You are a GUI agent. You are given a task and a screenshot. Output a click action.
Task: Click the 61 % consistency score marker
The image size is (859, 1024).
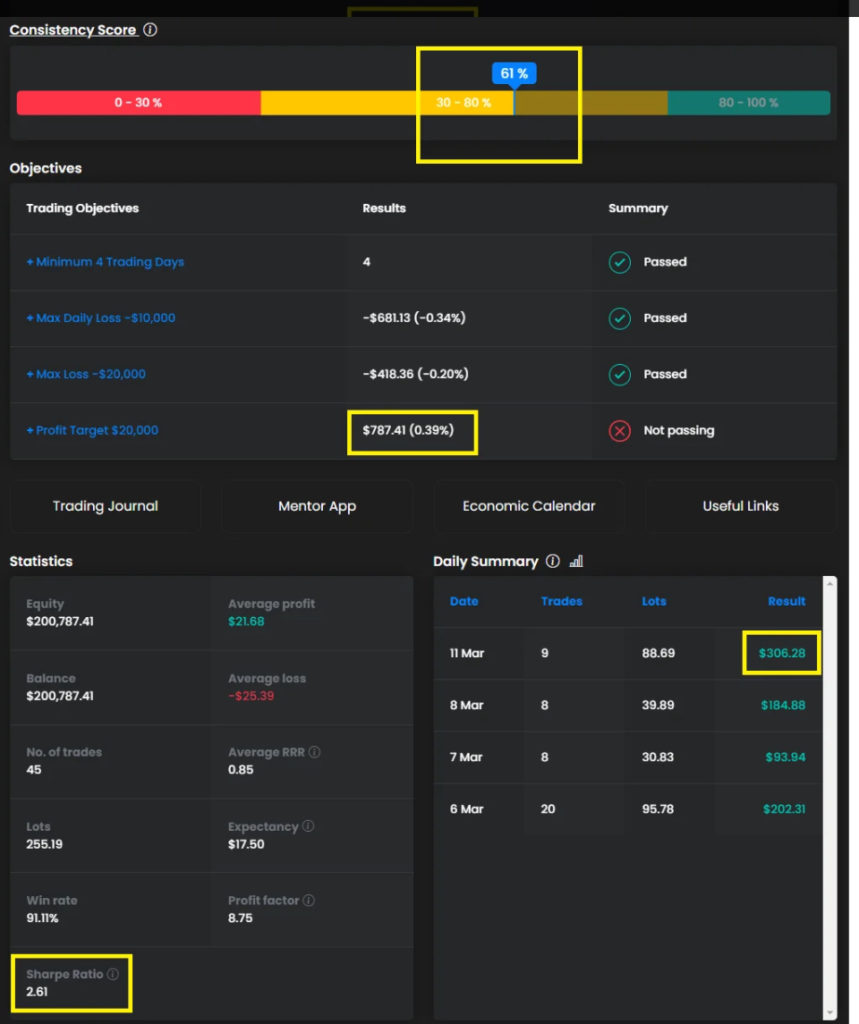click(x=515, y=74)
